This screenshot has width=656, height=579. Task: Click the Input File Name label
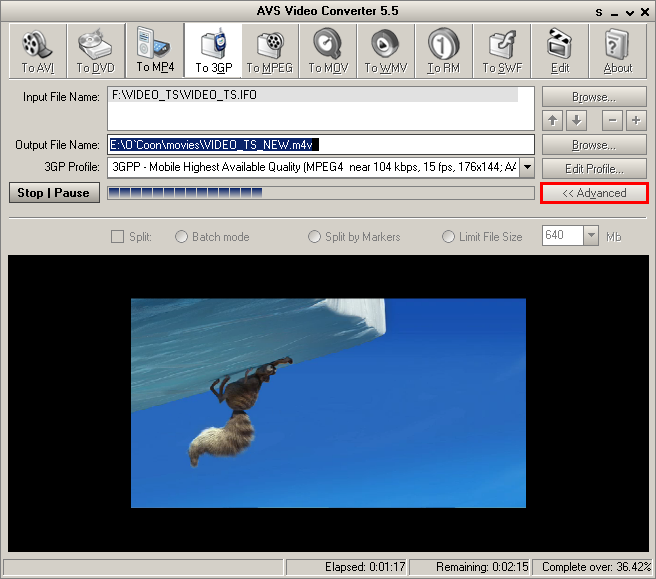61,97
